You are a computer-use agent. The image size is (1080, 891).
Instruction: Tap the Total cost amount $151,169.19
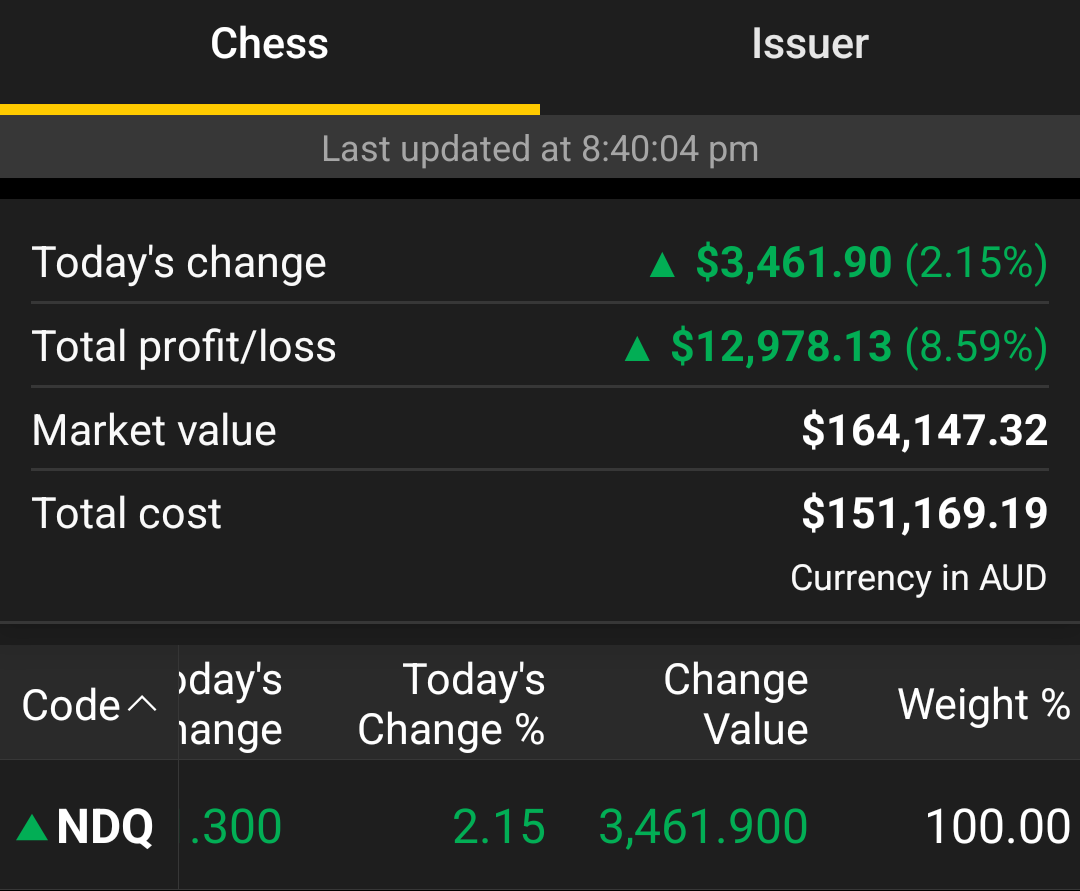click(x=924, y=513)
